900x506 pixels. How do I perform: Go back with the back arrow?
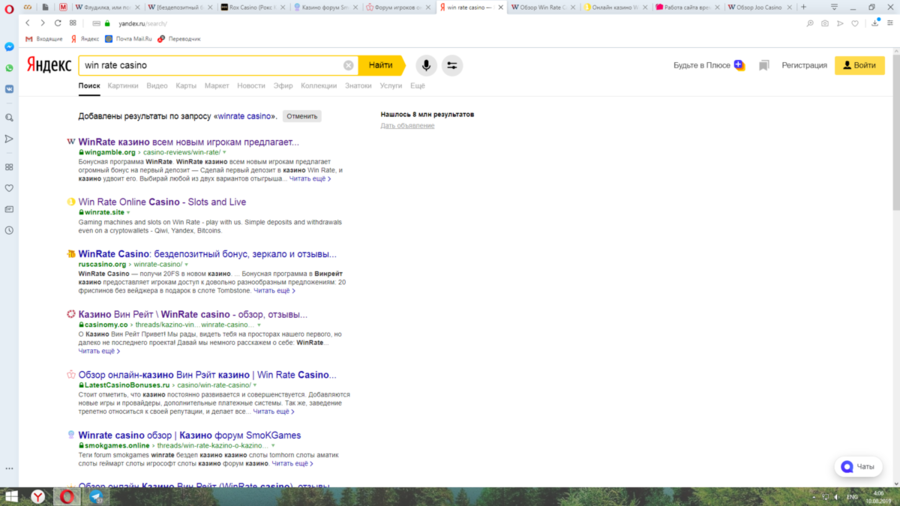(x=28, y=24)
